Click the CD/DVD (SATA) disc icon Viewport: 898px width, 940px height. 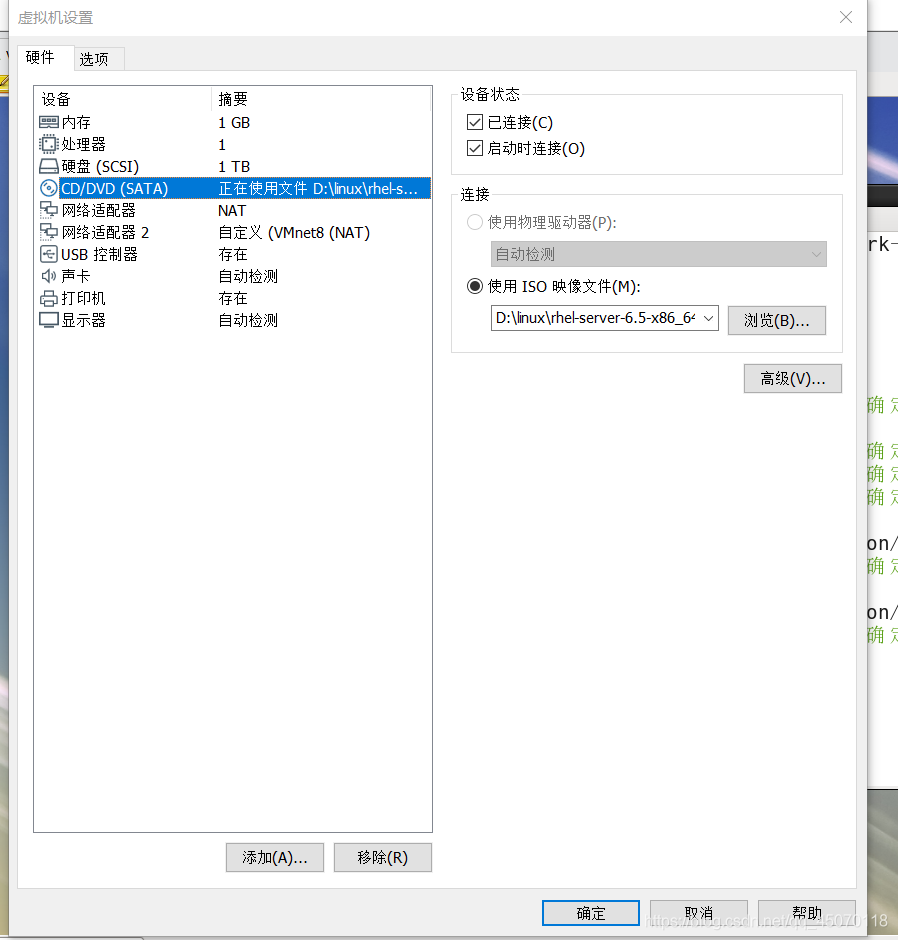(49, 188)
